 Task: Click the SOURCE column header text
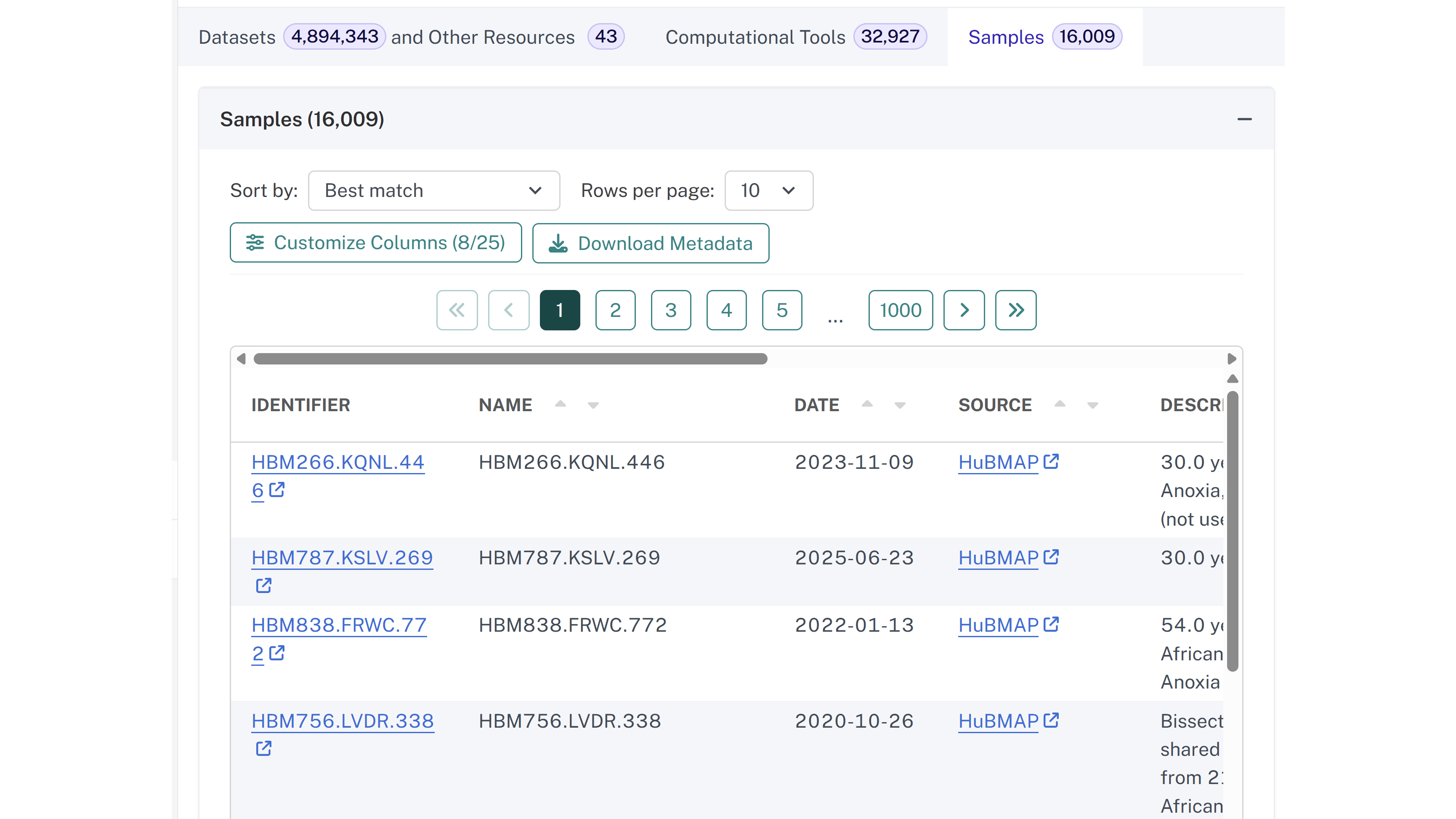click(x=995, y=405)
